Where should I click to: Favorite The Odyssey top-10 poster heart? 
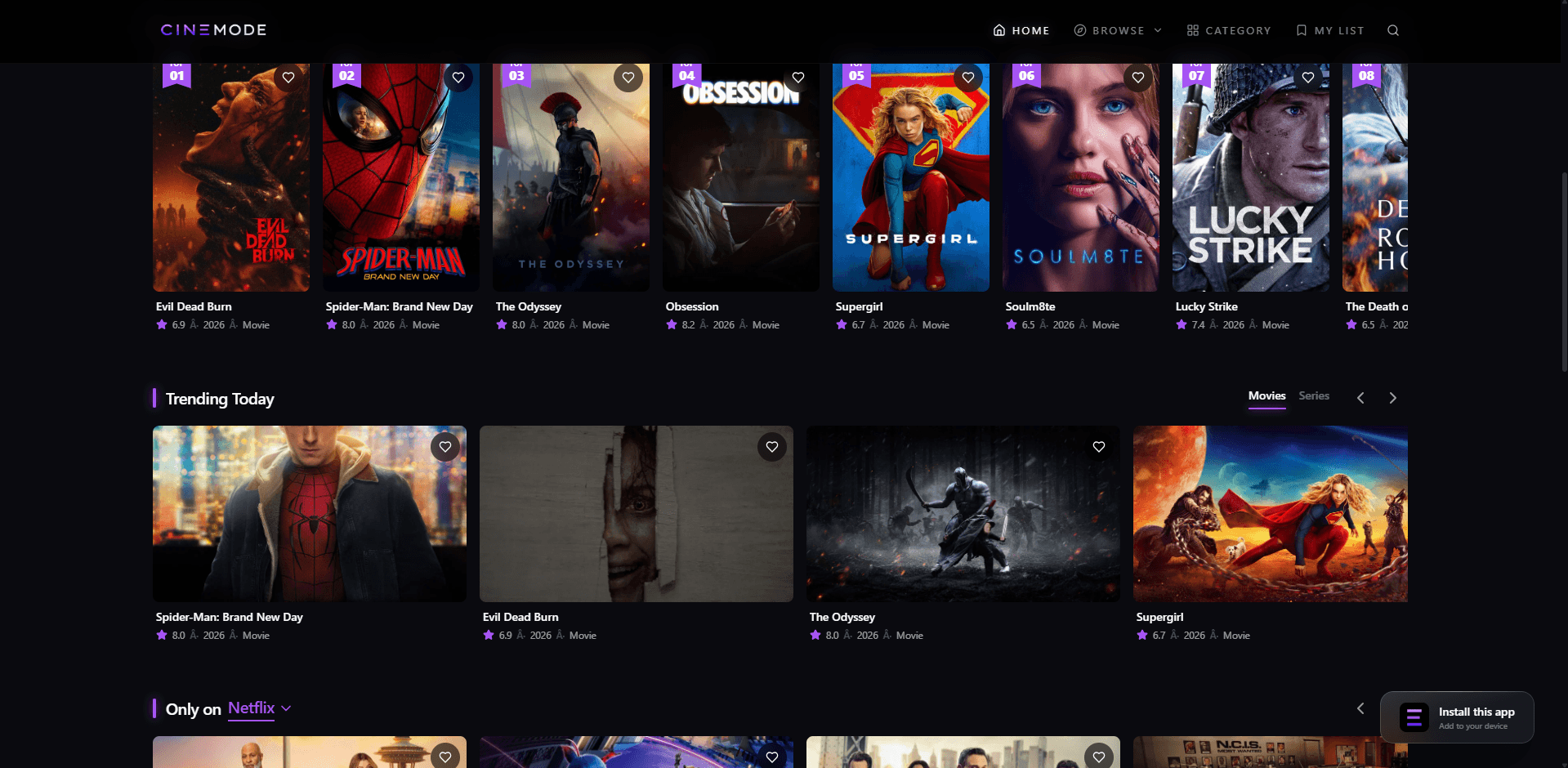(628, 78)
